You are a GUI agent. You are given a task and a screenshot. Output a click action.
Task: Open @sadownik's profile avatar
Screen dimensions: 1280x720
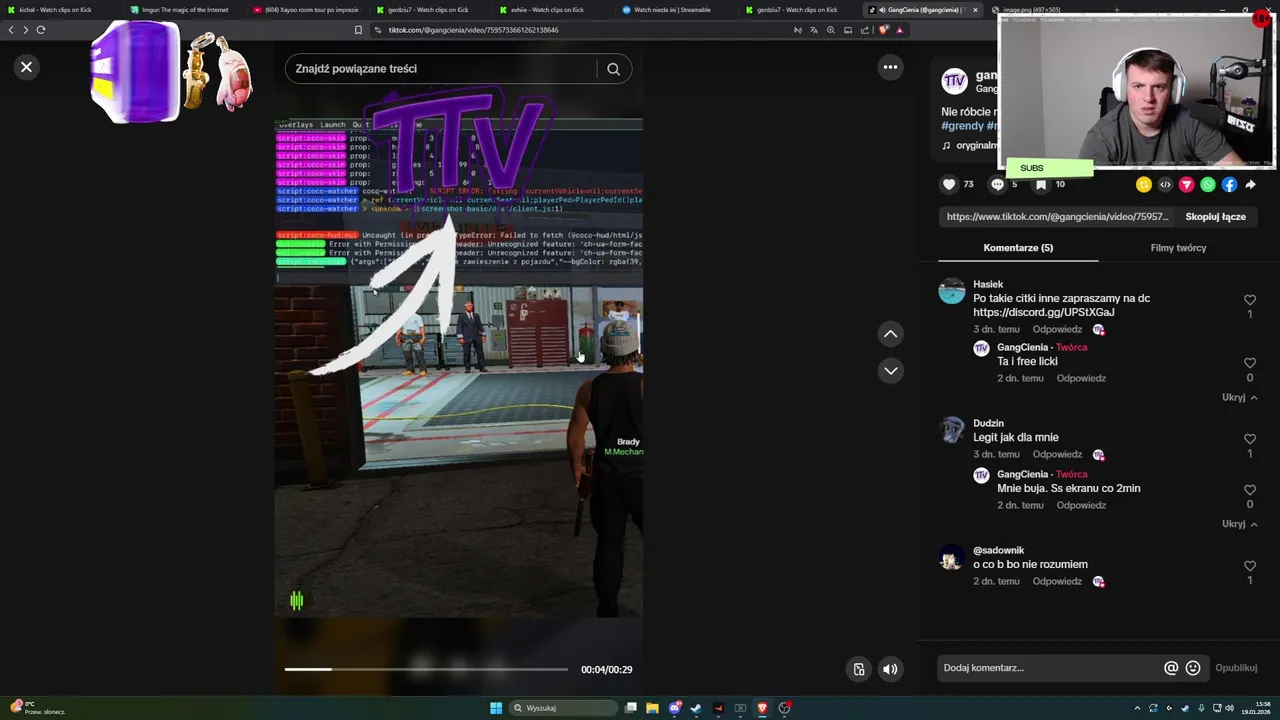952,557
